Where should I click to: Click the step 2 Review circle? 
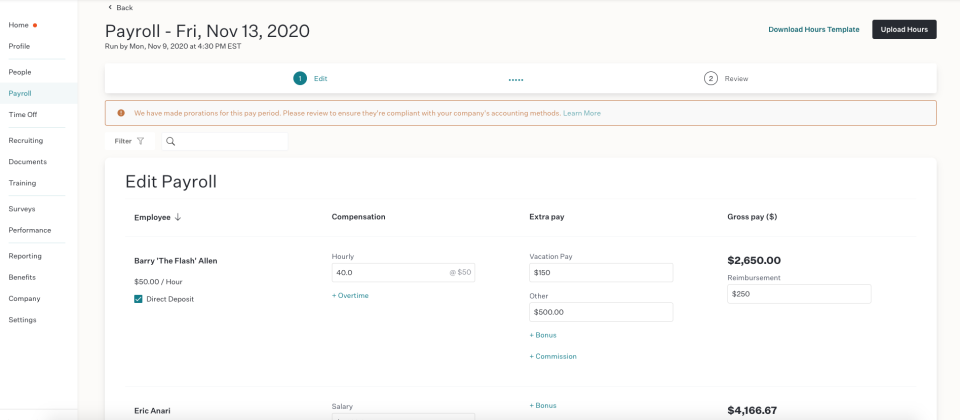pyautogui.click(x=711, y=78)
